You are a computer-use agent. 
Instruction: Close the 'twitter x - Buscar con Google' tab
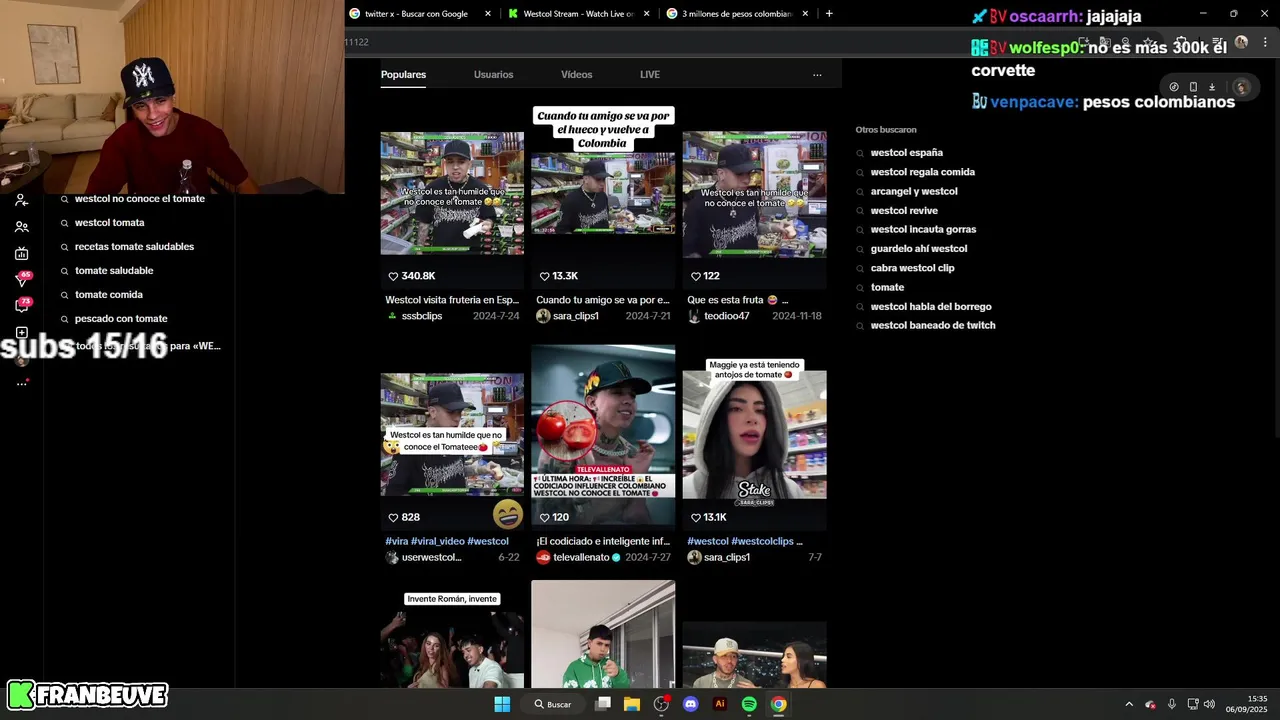tap(488, 14)
